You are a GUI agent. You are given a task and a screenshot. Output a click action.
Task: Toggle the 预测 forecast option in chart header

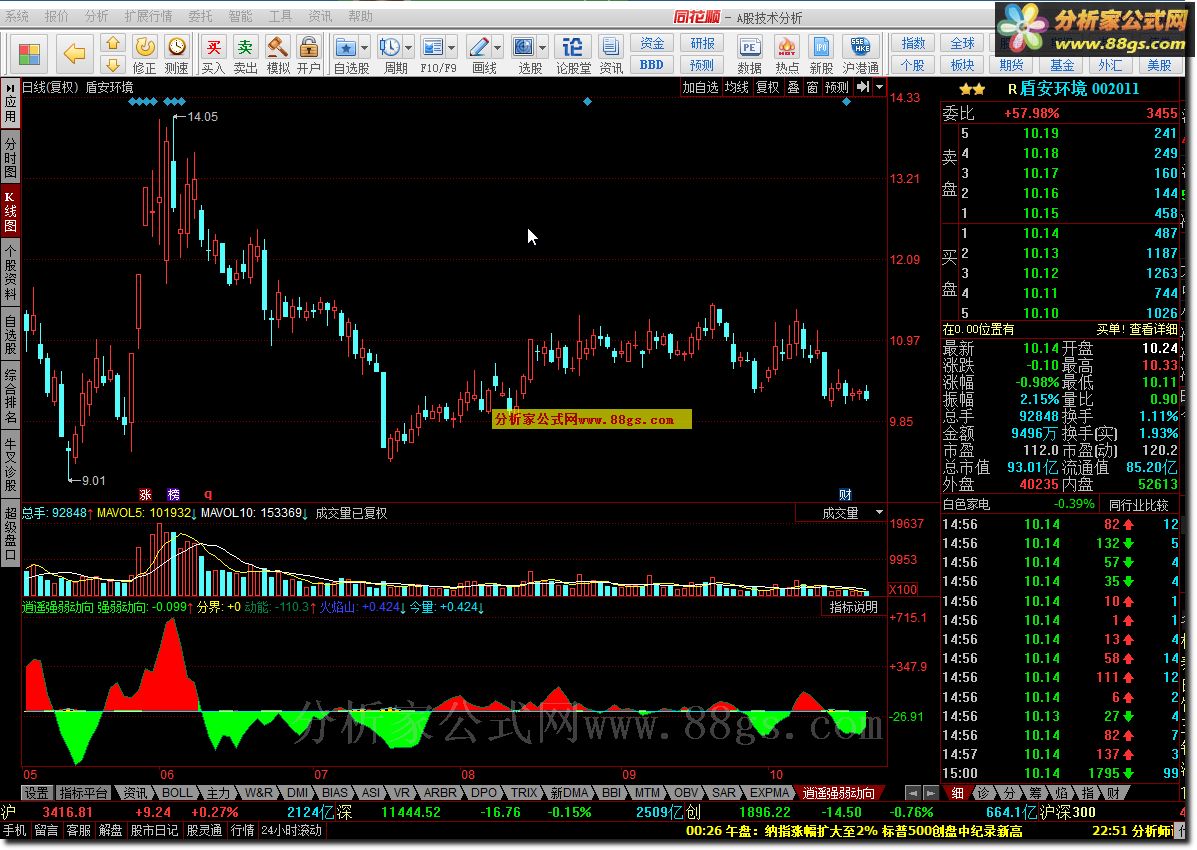point(837,87)
